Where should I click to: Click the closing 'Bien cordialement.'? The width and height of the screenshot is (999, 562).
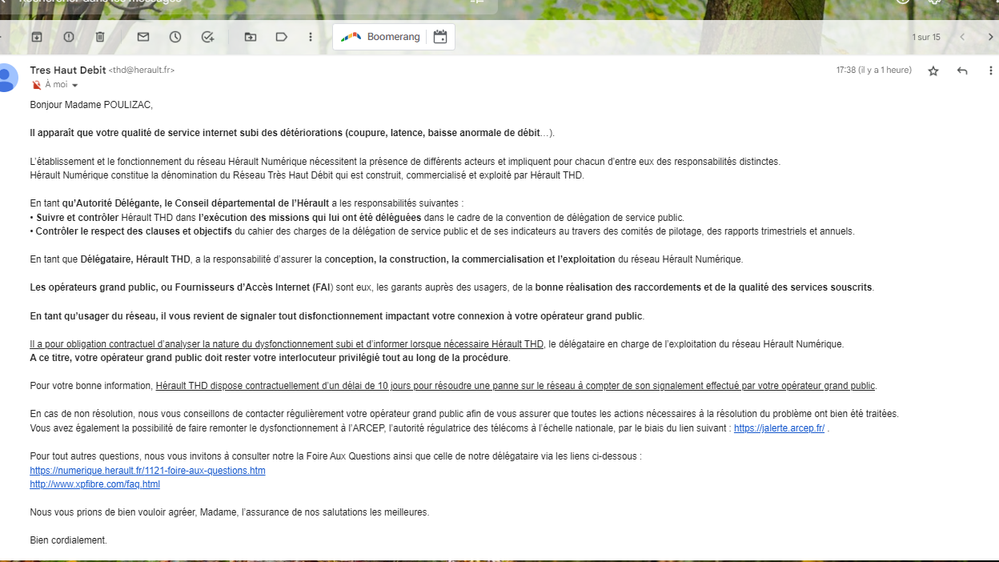tap(69, 540)
